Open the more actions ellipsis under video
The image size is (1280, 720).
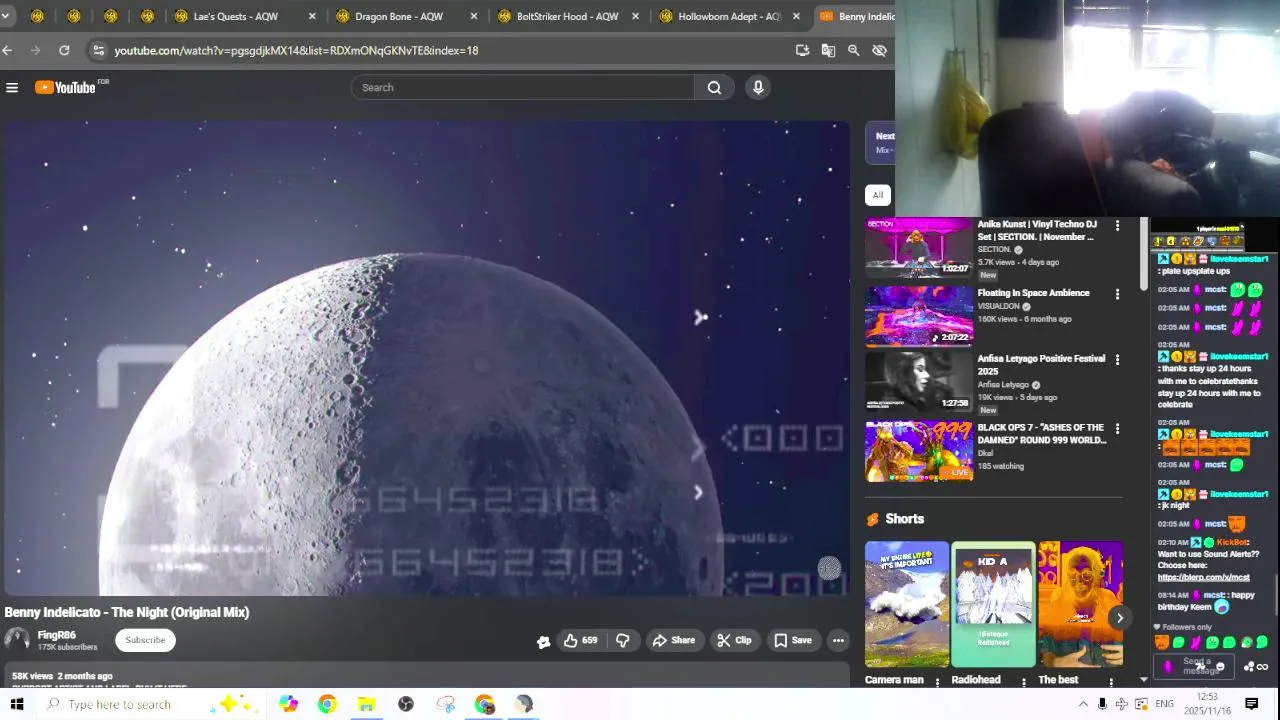point(838,640)
